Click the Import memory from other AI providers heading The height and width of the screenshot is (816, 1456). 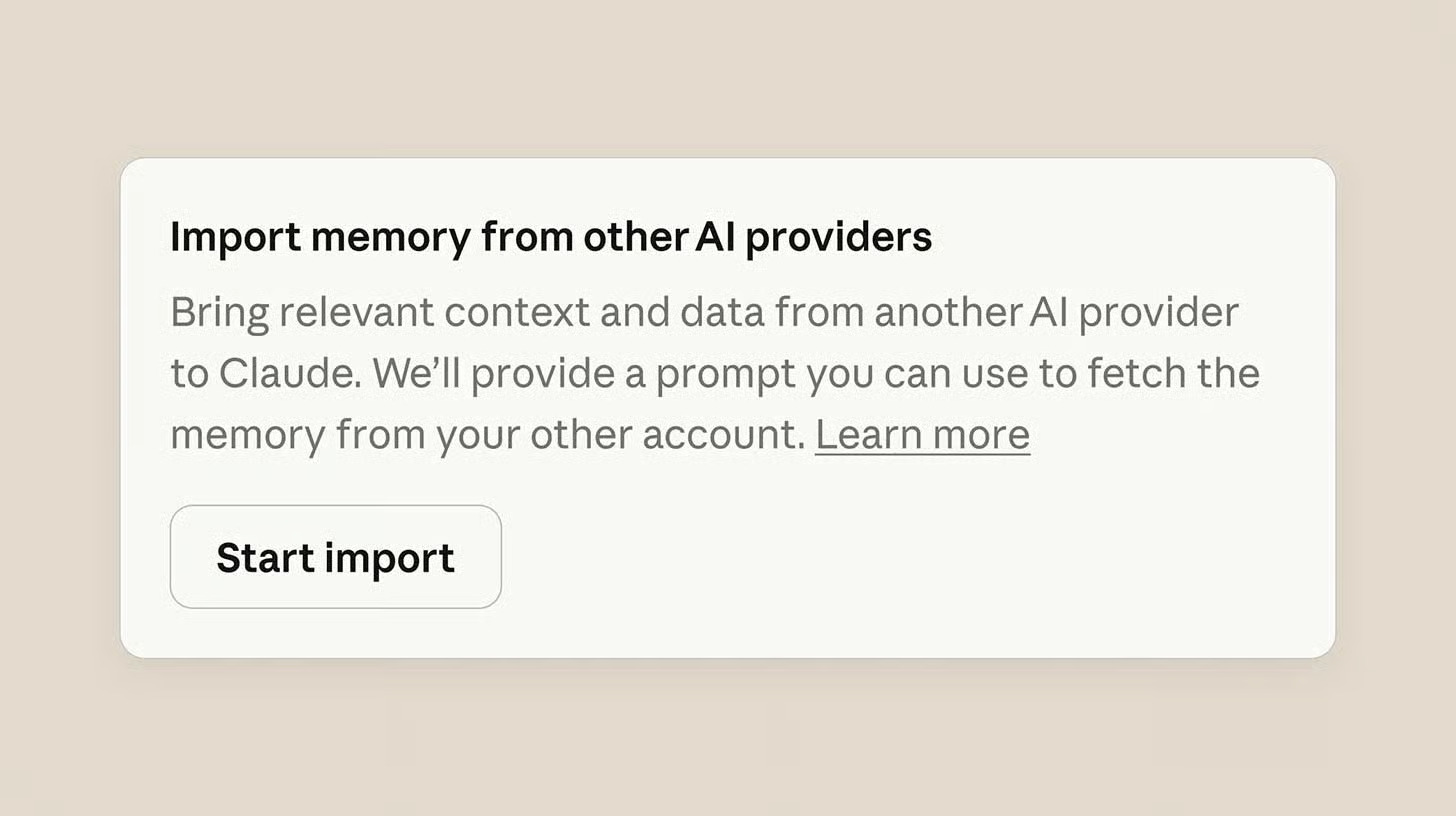pyautogui.click(x=550, y=236)
